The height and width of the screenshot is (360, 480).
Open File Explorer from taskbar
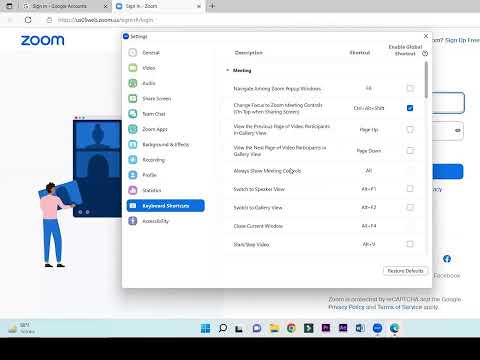click(x=274, y=328)
